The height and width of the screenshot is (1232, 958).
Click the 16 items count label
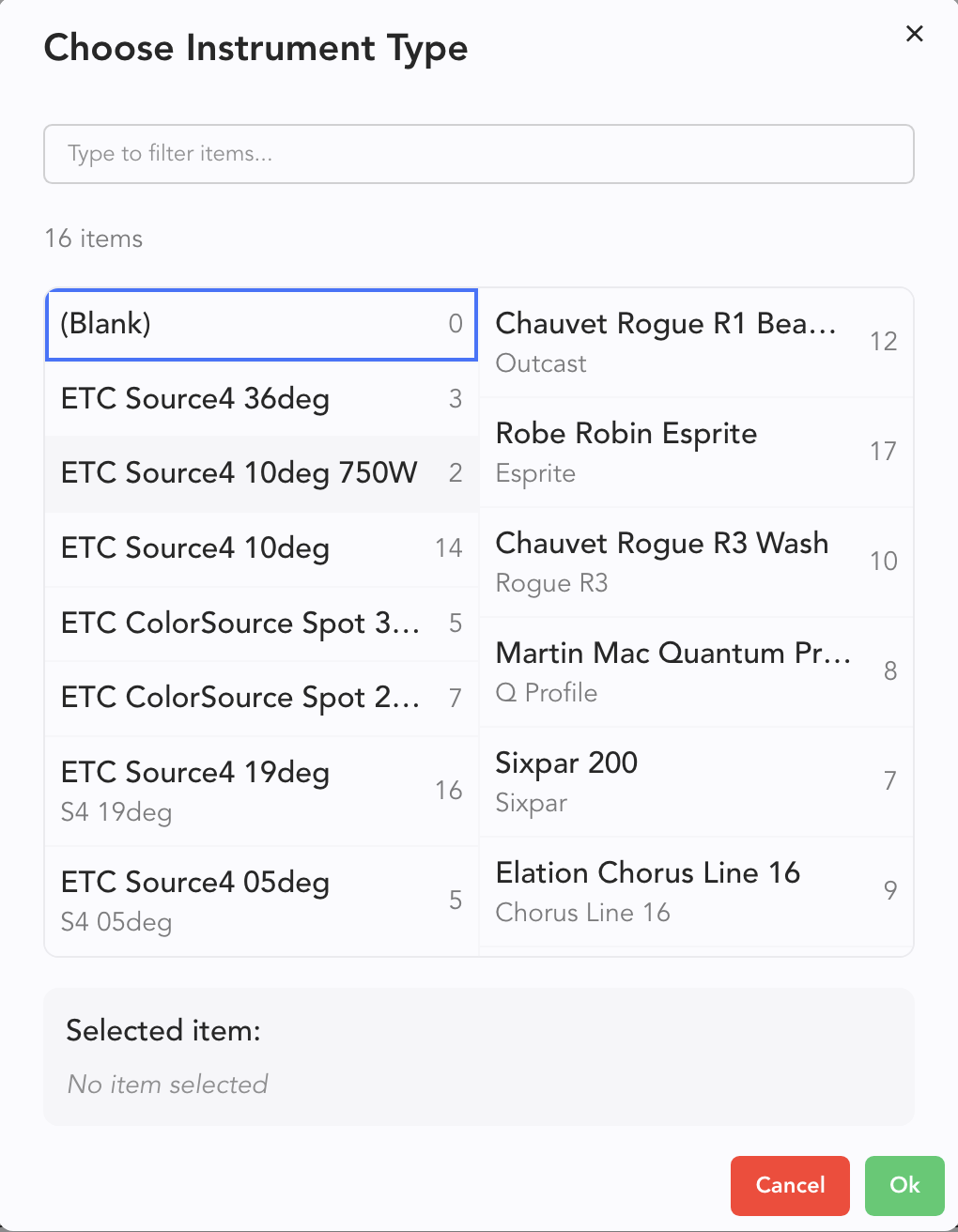coord(94,239)
